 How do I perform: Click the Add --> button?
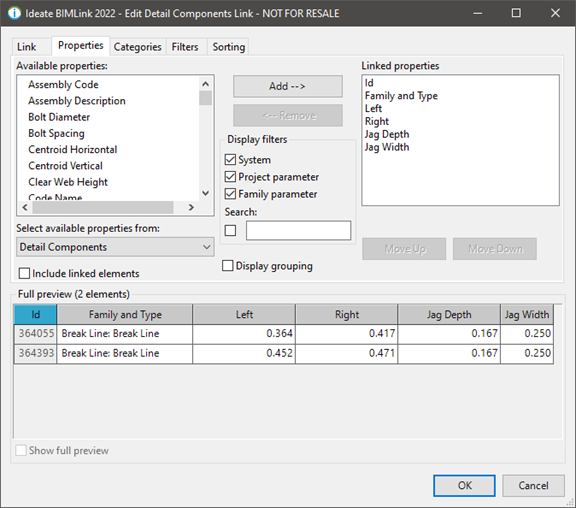[288, 86]
